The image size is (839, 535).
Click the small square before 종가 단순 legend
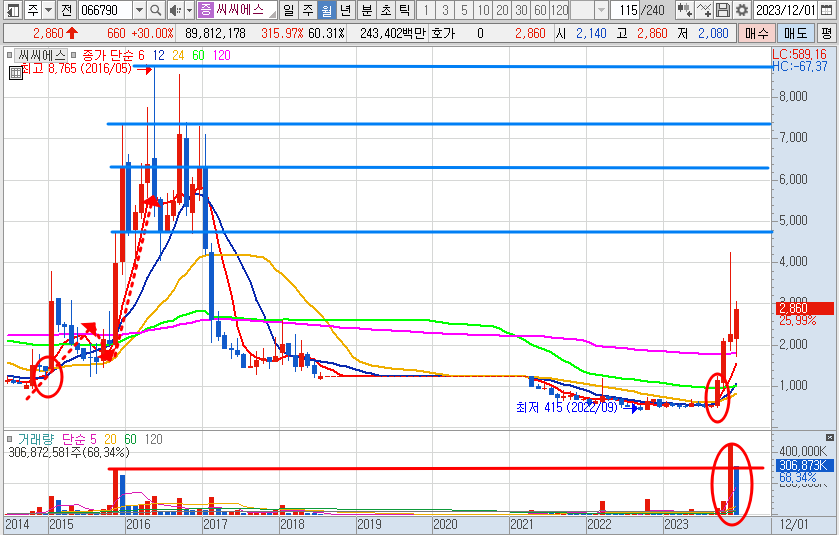74,55
